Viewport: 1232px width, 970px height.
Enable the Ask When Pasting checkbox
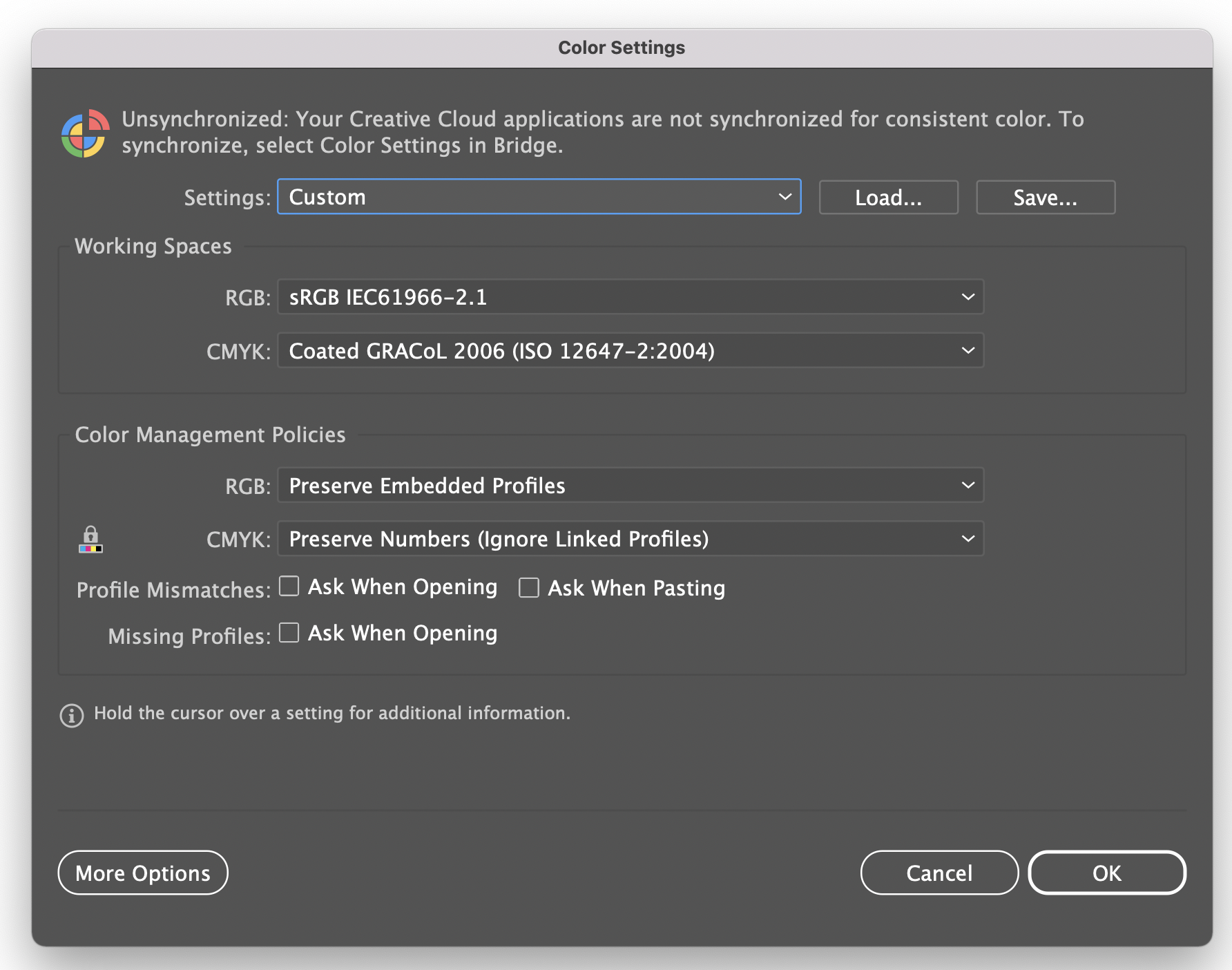coord(529,587)
